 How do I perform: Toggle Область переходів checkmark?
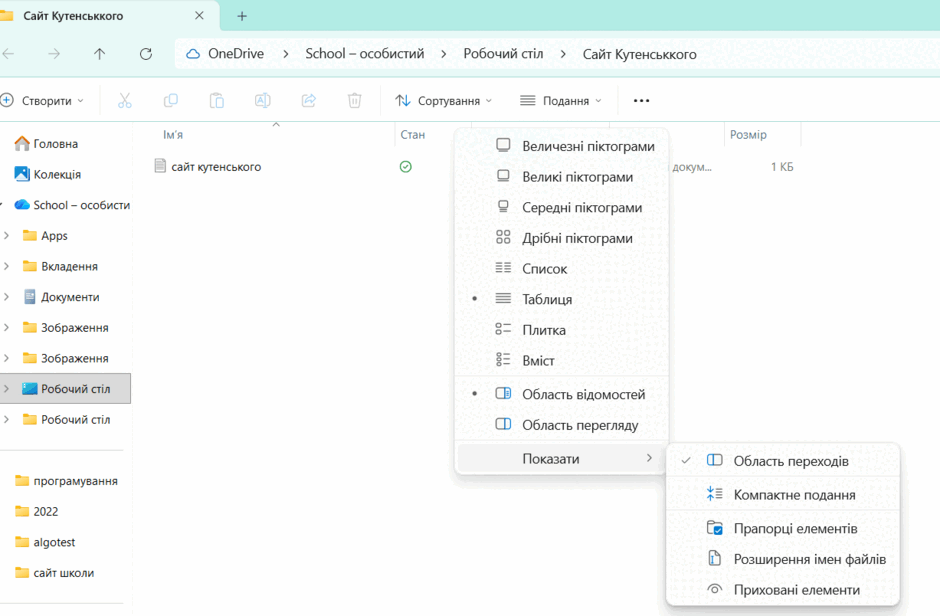click(783, 461)
